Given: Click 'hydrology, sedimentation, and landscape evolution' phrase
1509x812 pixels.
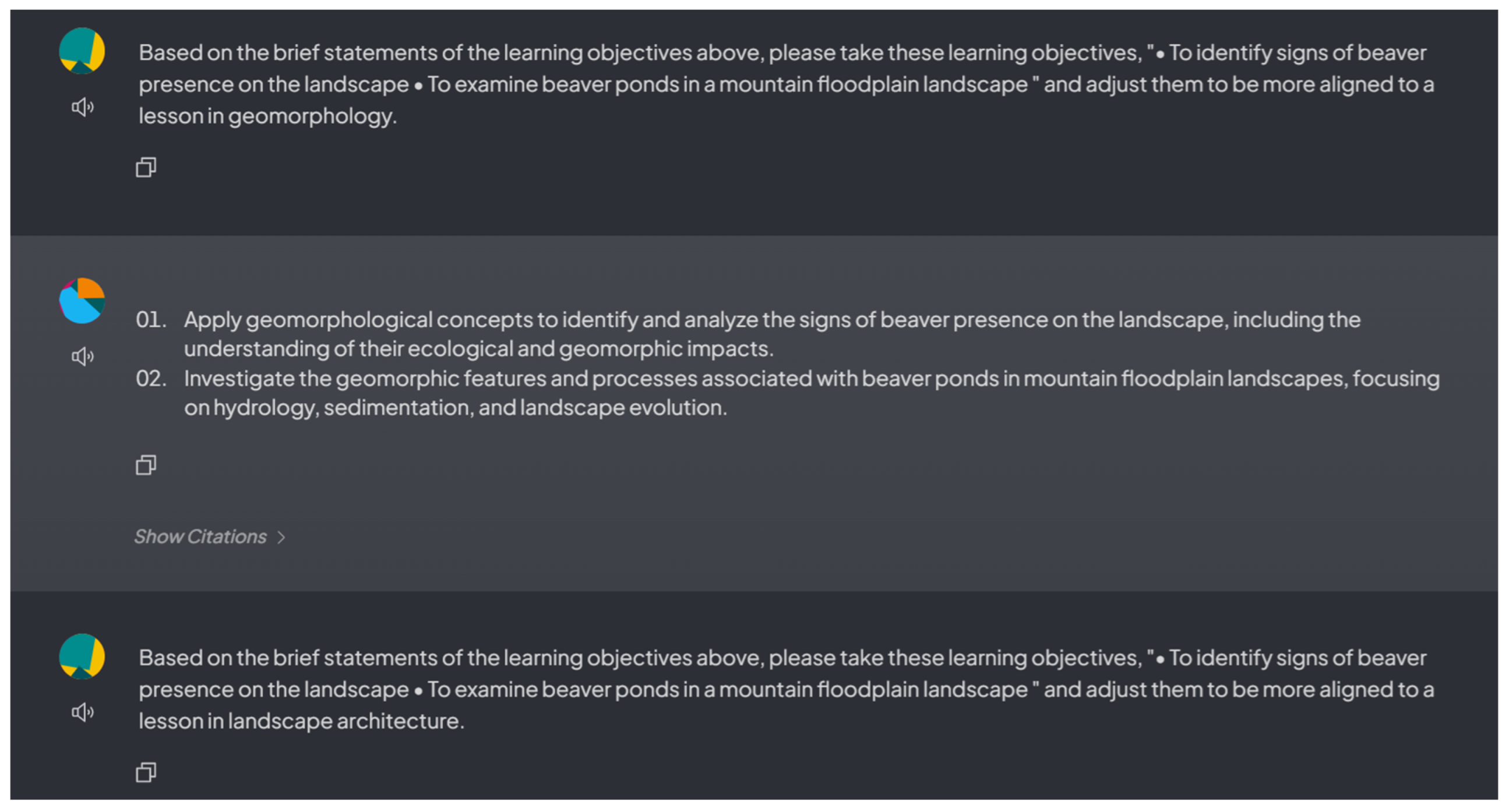Looking at the screenshot, I should 470,408.
